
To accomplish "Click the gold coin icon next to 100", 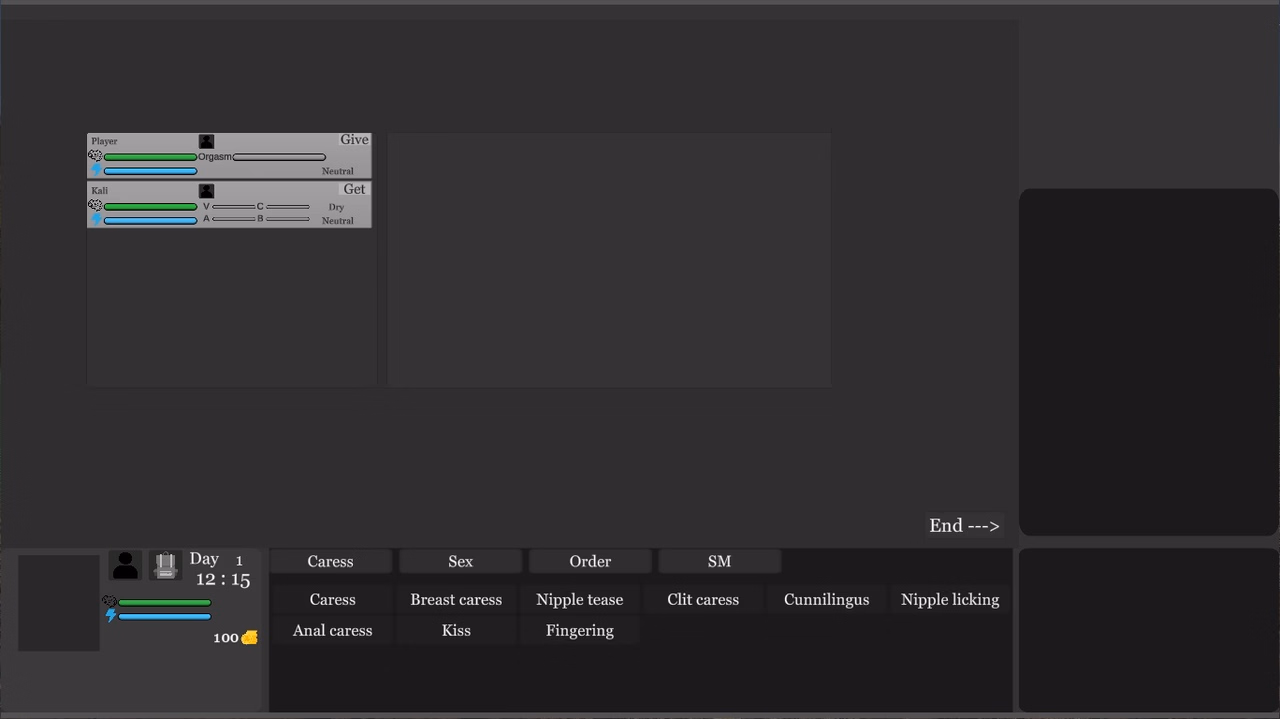I will pos(250,637).
